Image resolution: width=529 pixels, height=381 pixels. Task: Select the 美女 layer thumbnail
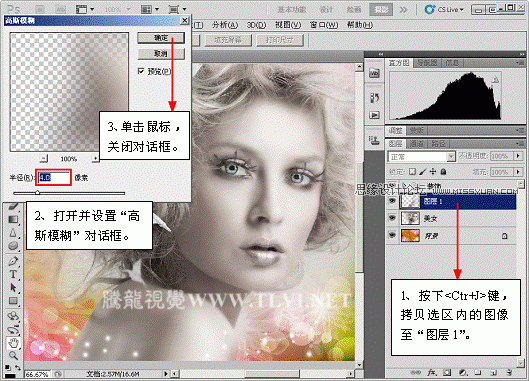click(410, 218)
